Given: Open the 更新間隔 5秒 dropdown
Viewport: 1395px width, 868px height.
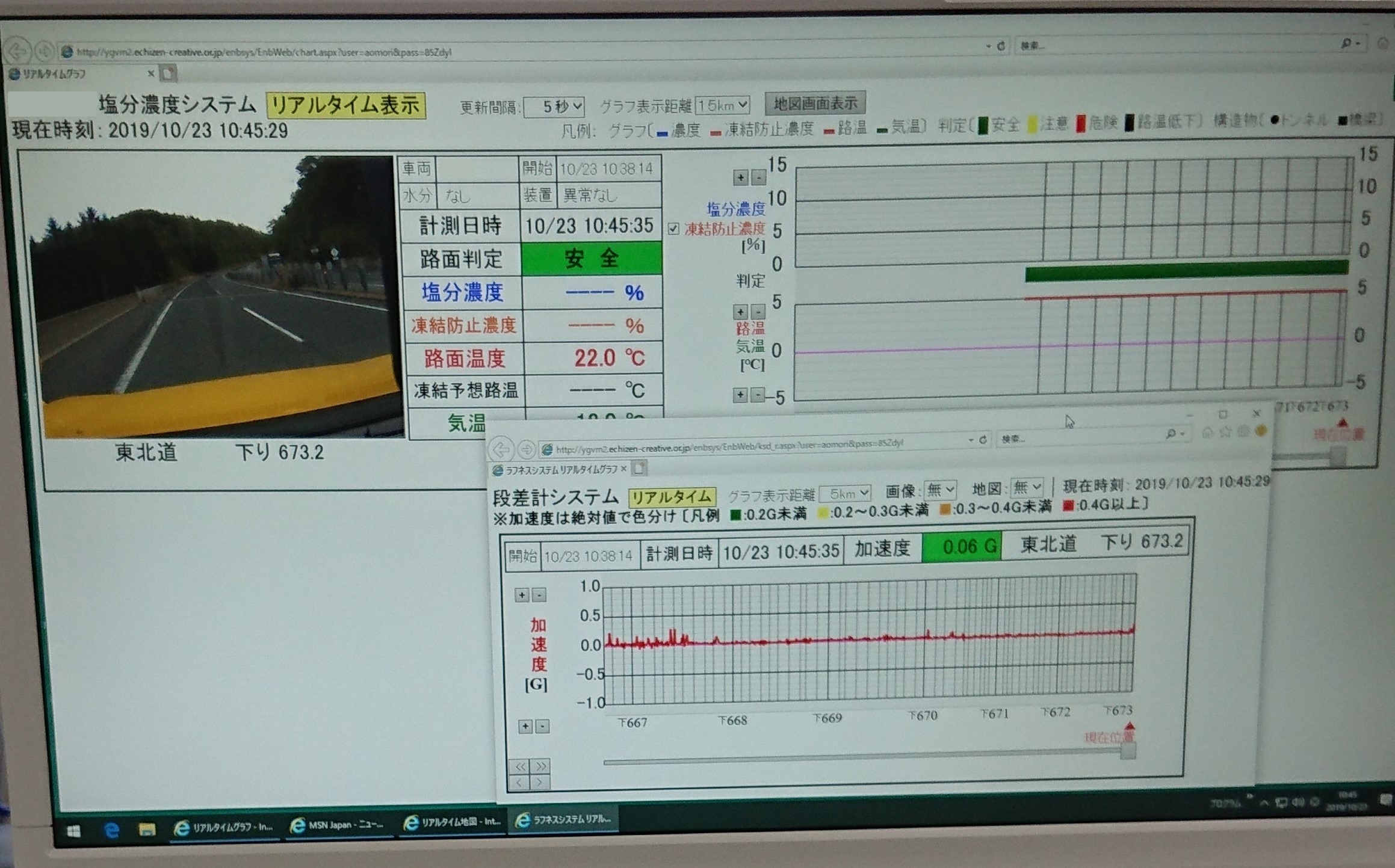Looking at the screenshot, I should point(554,107).
